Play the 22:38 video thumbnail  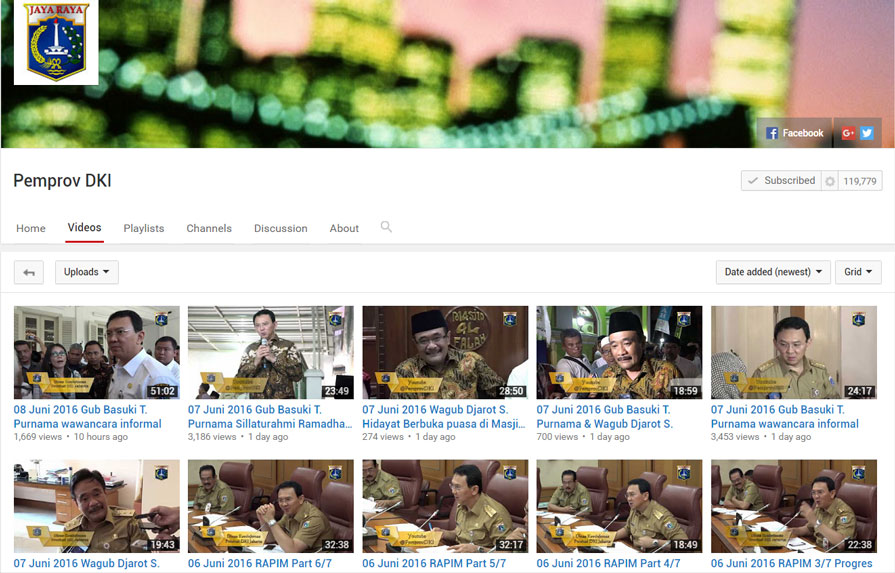pyautogui.click(x=794, y=506)
